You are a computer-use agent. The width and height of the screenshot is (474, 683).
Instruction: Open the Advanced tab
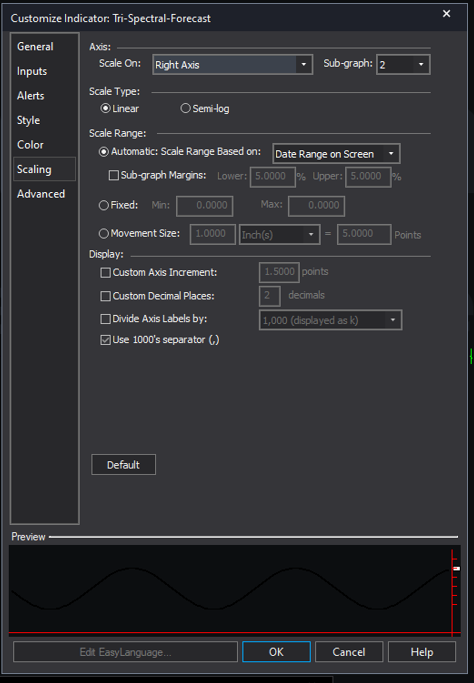coord(41,194)
